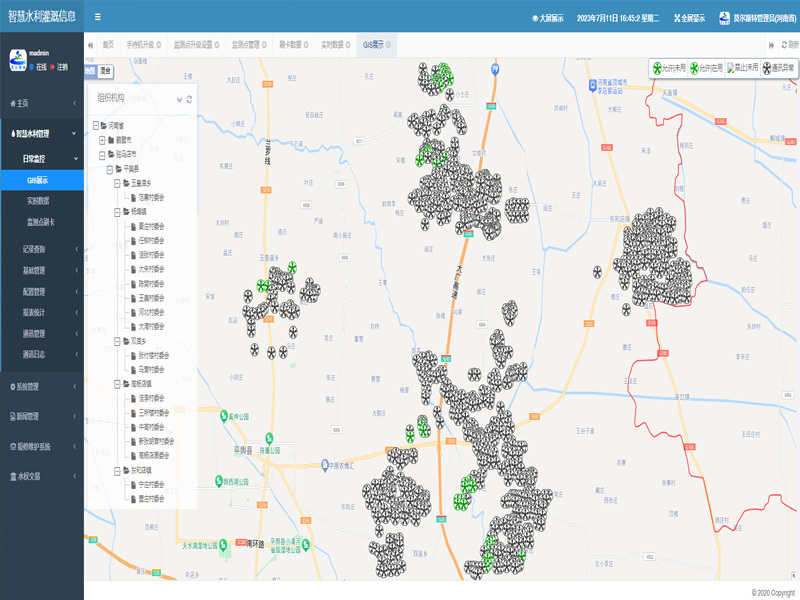The image size is (800, 600).
Task: Click the 通讯异常 legend icon
Action: [x=769, y=68]
